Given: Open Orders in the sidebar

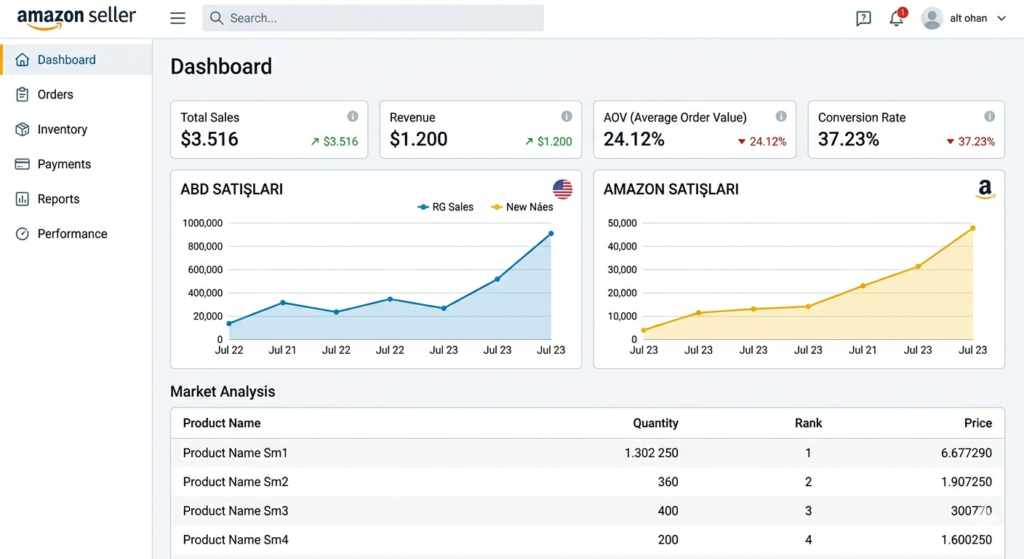Looking at the screenshot, I should pos(55,94).
